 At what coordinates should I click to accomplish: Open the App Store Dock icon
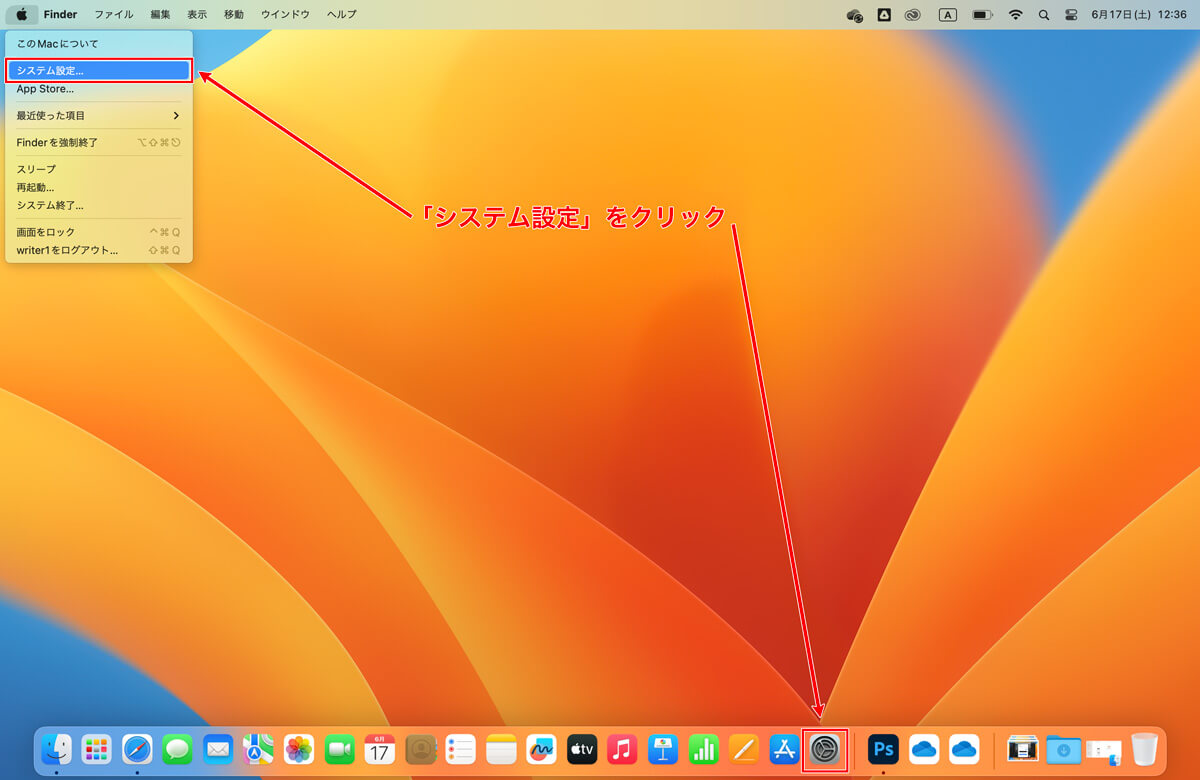(784, 749)
